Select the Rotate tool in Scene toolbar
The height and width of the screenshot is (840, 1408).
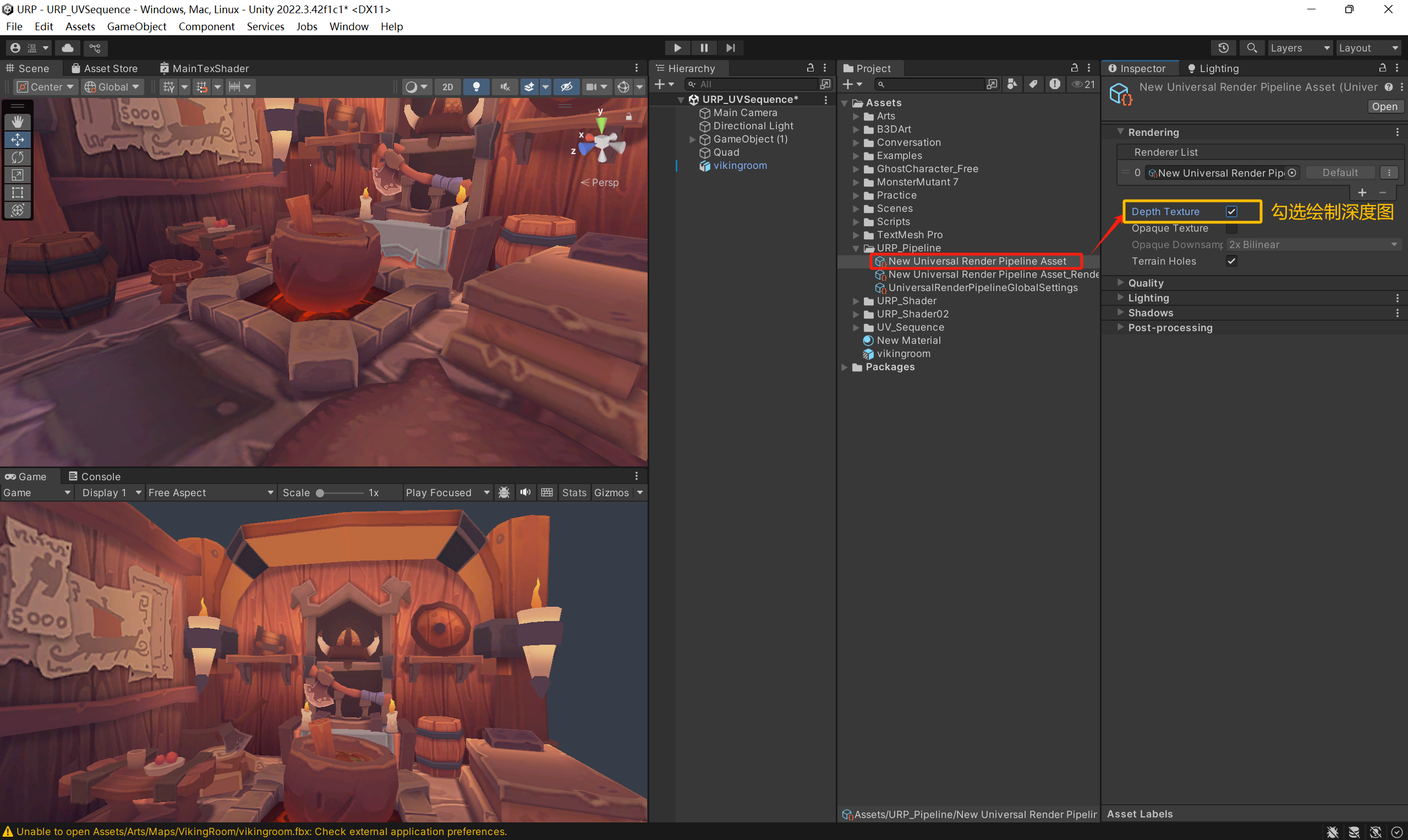tap(18, 157)
